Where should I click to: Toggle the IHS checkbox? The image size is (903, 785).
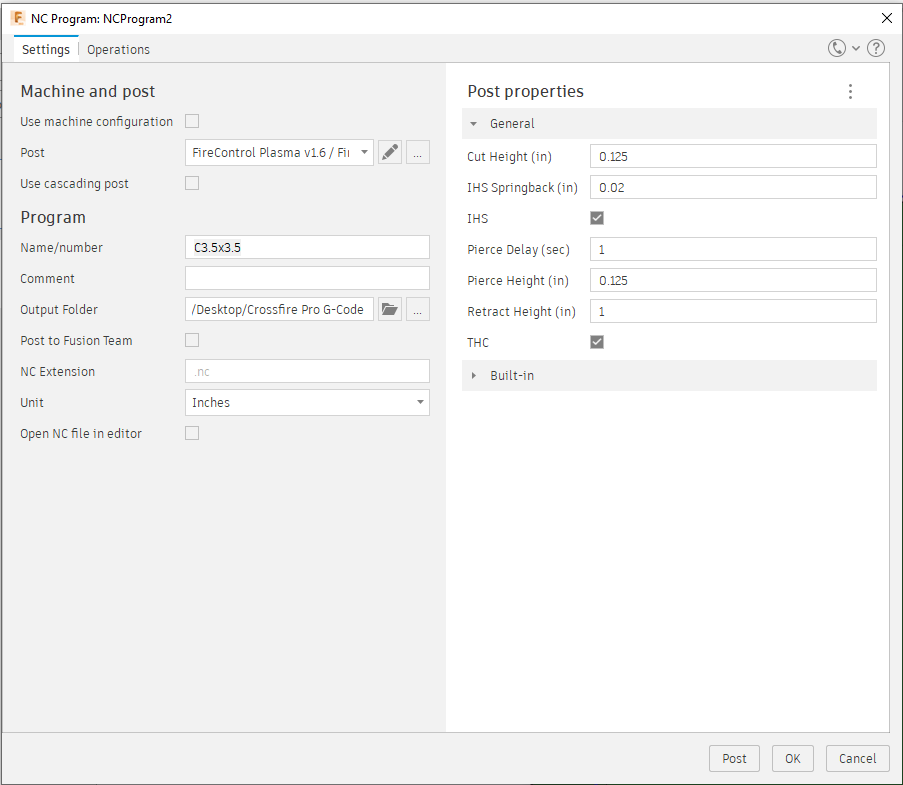pos(597,218)
